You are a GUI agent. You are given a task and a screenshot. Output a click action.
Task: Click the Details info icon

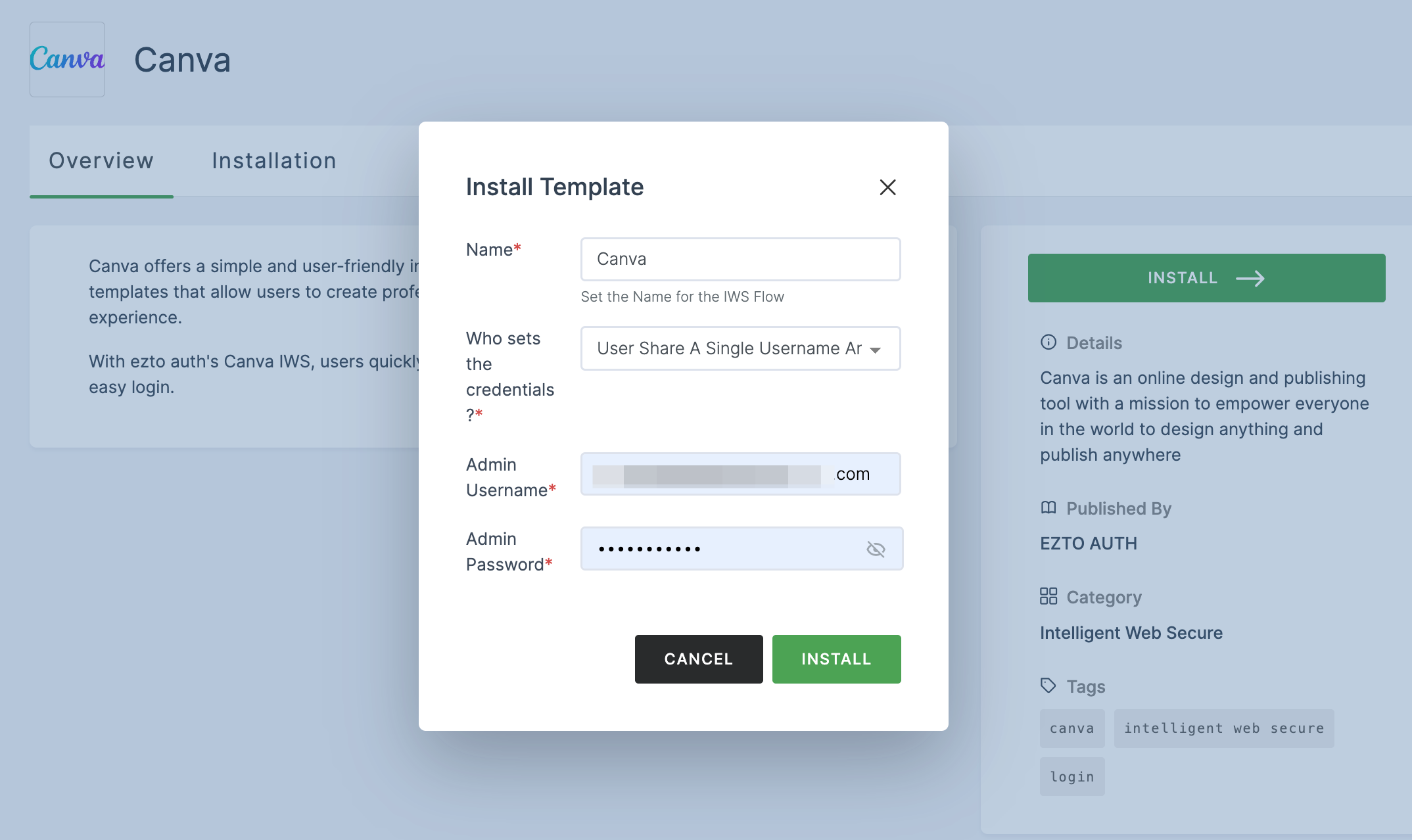coord(1048,342)
